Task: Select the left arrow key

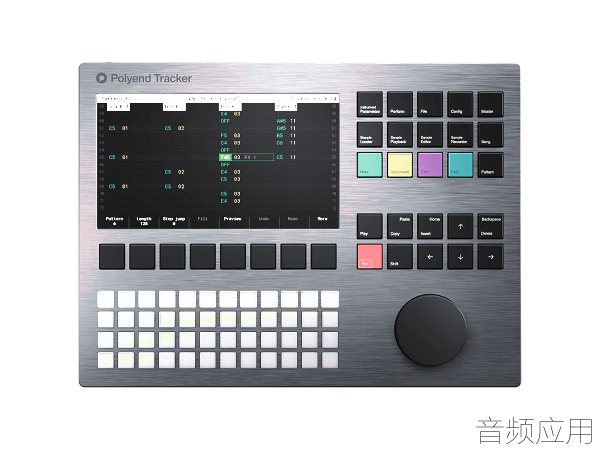Action: [x=430, y=257]
